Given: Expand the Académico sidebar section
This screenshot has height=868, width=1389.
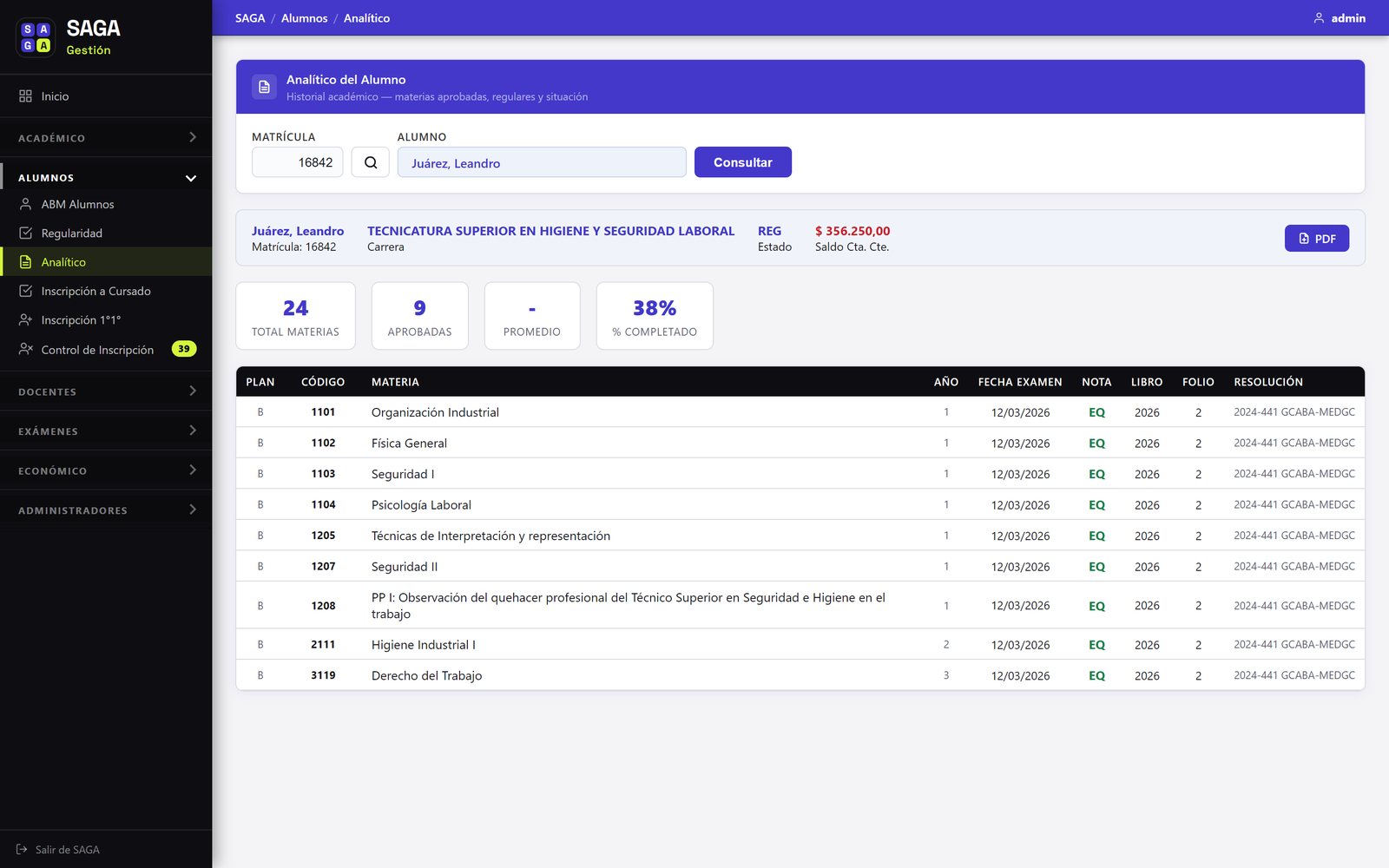Looking at the screenshot, I should [106, 137].
